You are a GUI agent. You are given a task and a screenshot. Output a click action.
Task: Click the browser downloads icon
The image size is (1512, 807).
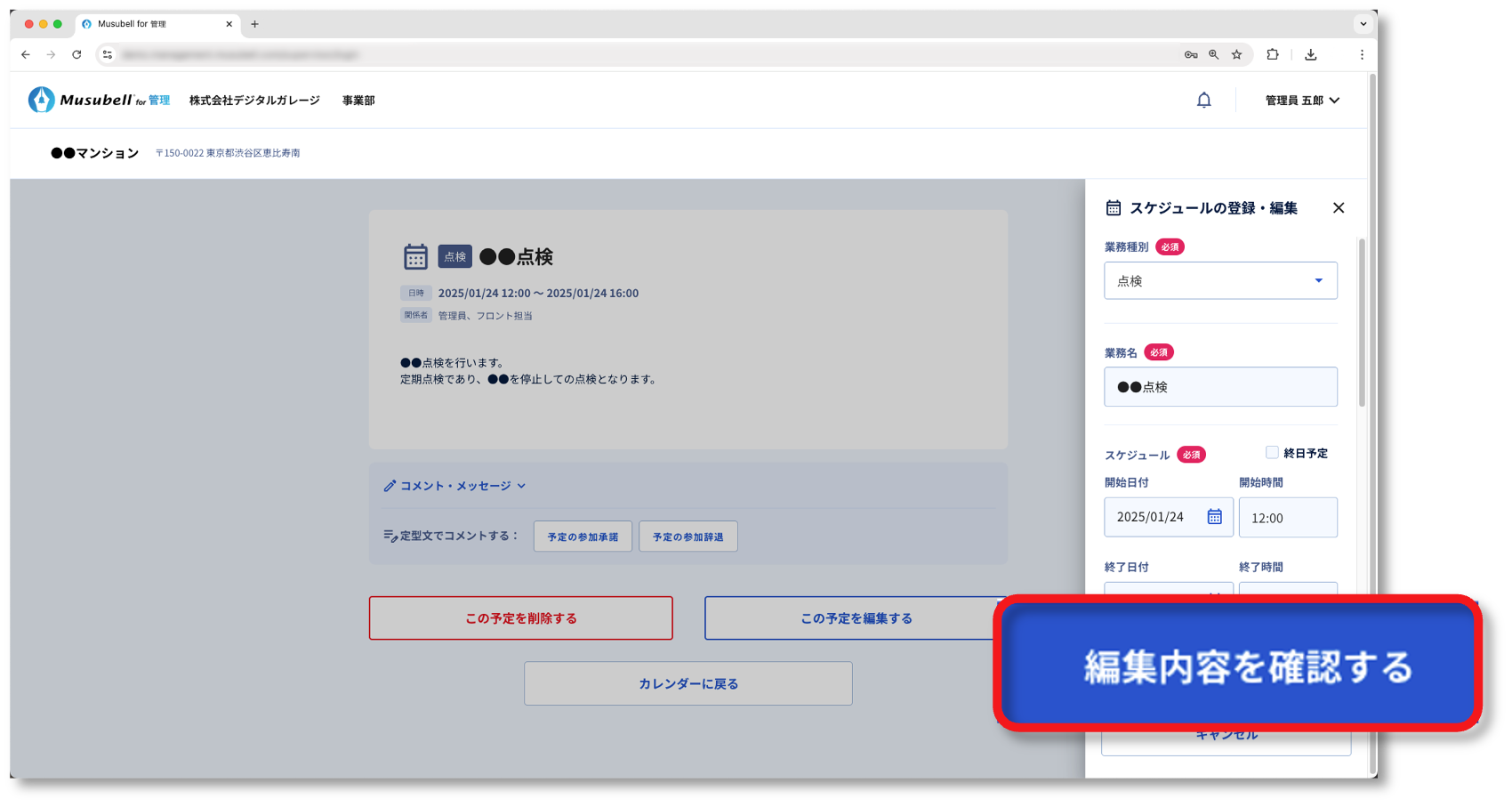click(x=1310, y=54)
